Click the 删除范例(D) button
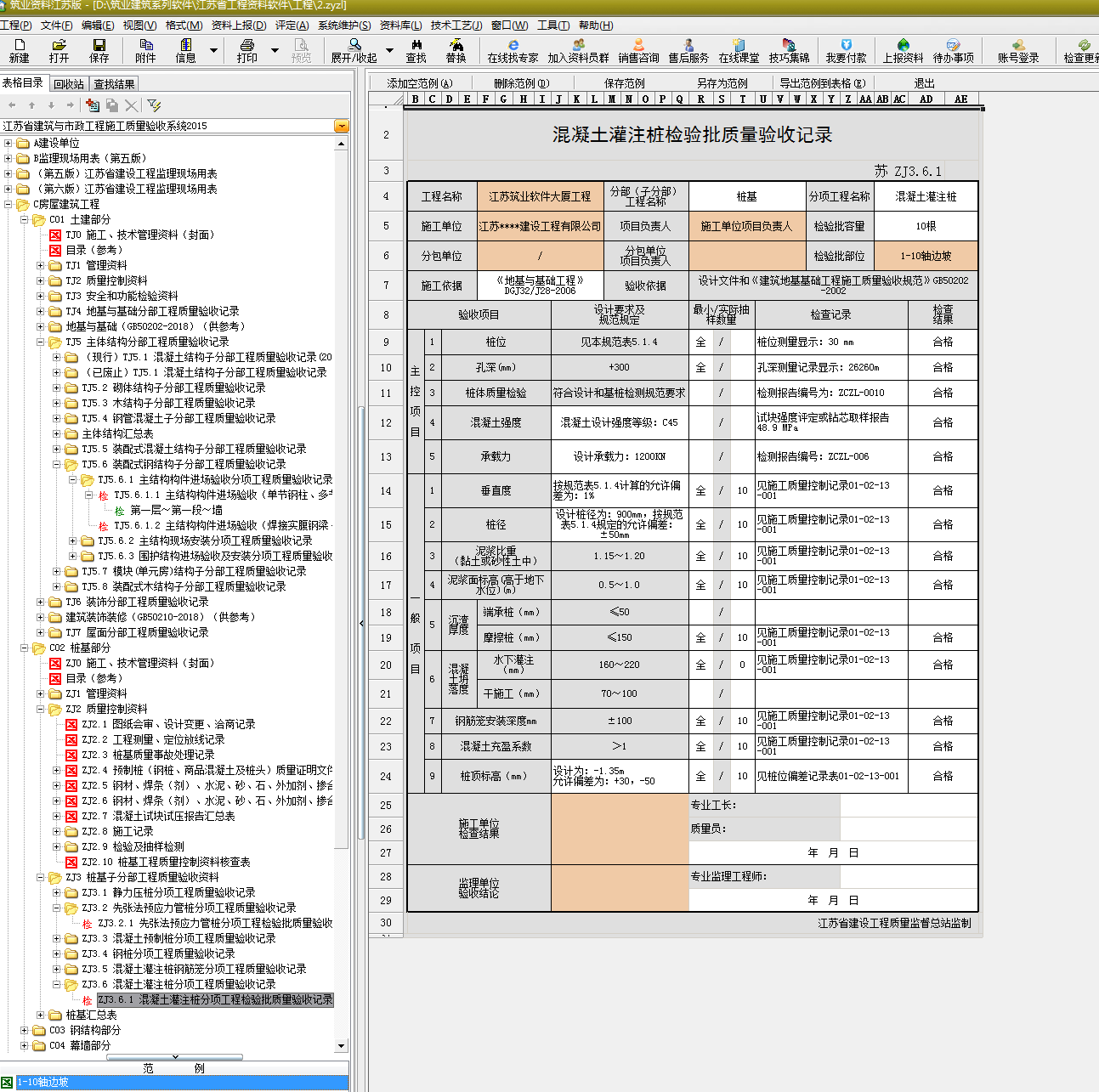 pos(522,83)
